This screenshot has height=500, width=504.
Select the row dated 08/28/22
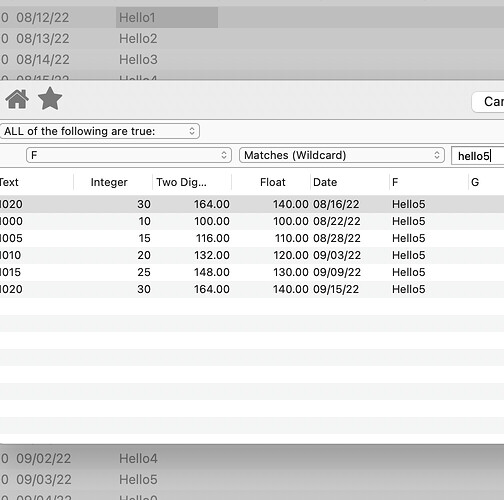point(252,238)
